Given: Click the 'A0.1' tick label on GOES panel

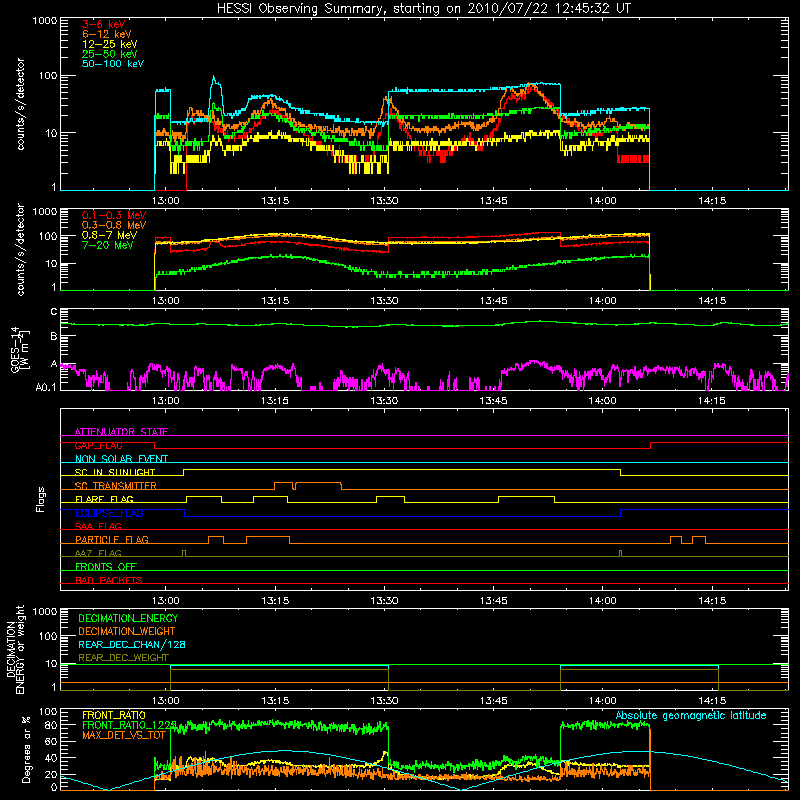Looking at the screenshot, I should (x=46, y=387).
